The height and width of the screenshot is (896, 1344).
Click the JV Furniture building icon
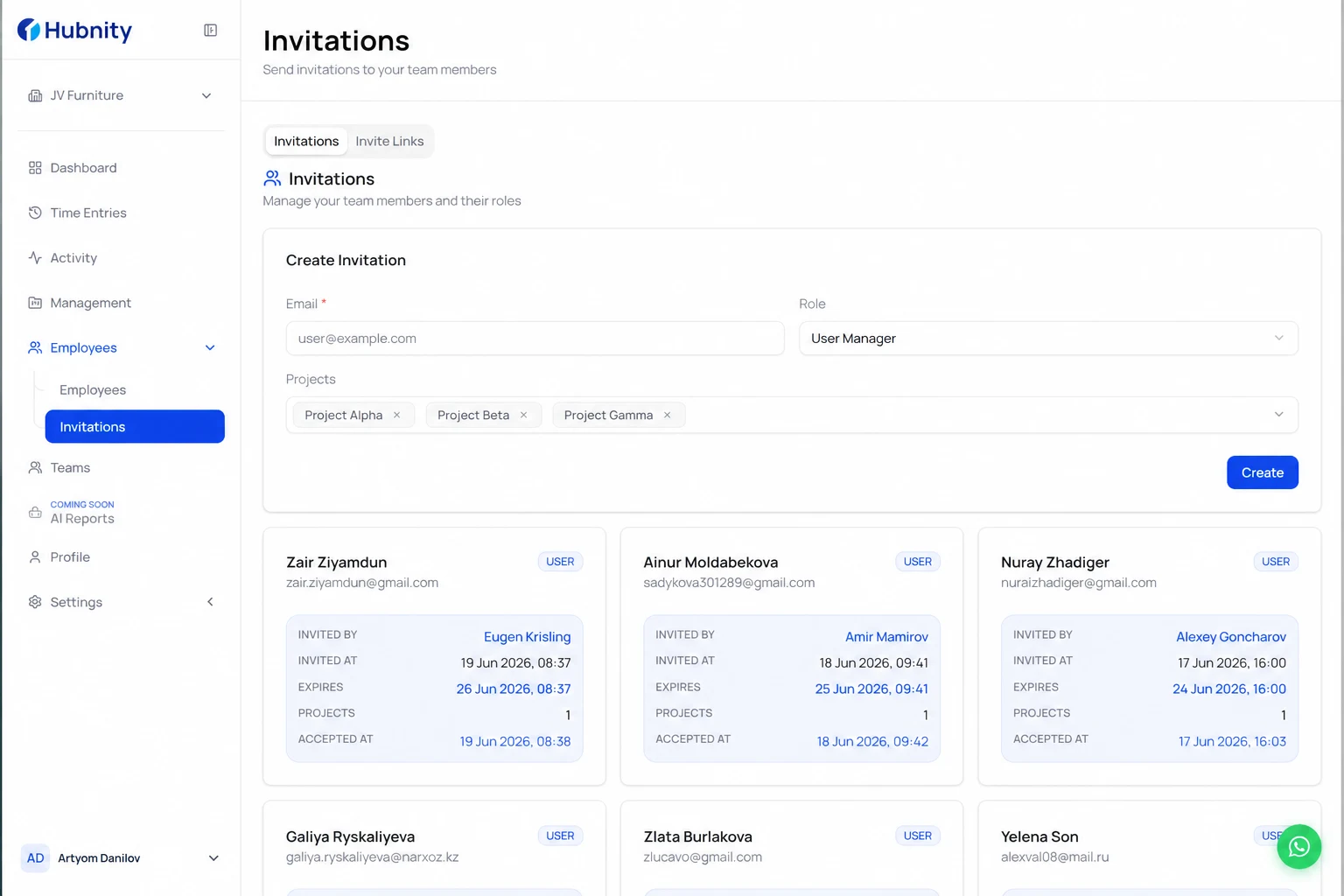point(35,95)
